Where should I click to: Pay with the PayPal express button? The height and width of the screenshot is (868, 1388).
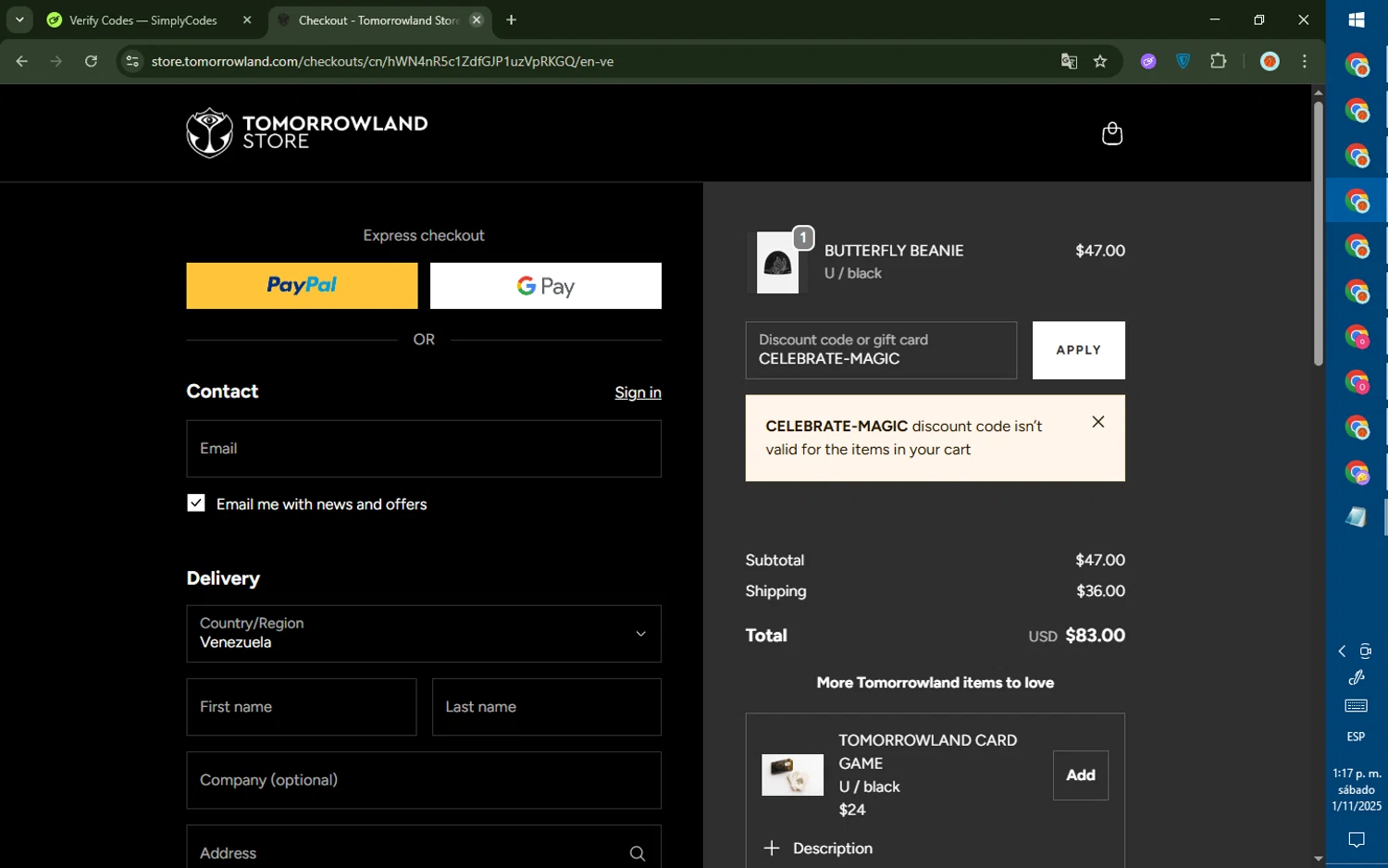(302, 286)
